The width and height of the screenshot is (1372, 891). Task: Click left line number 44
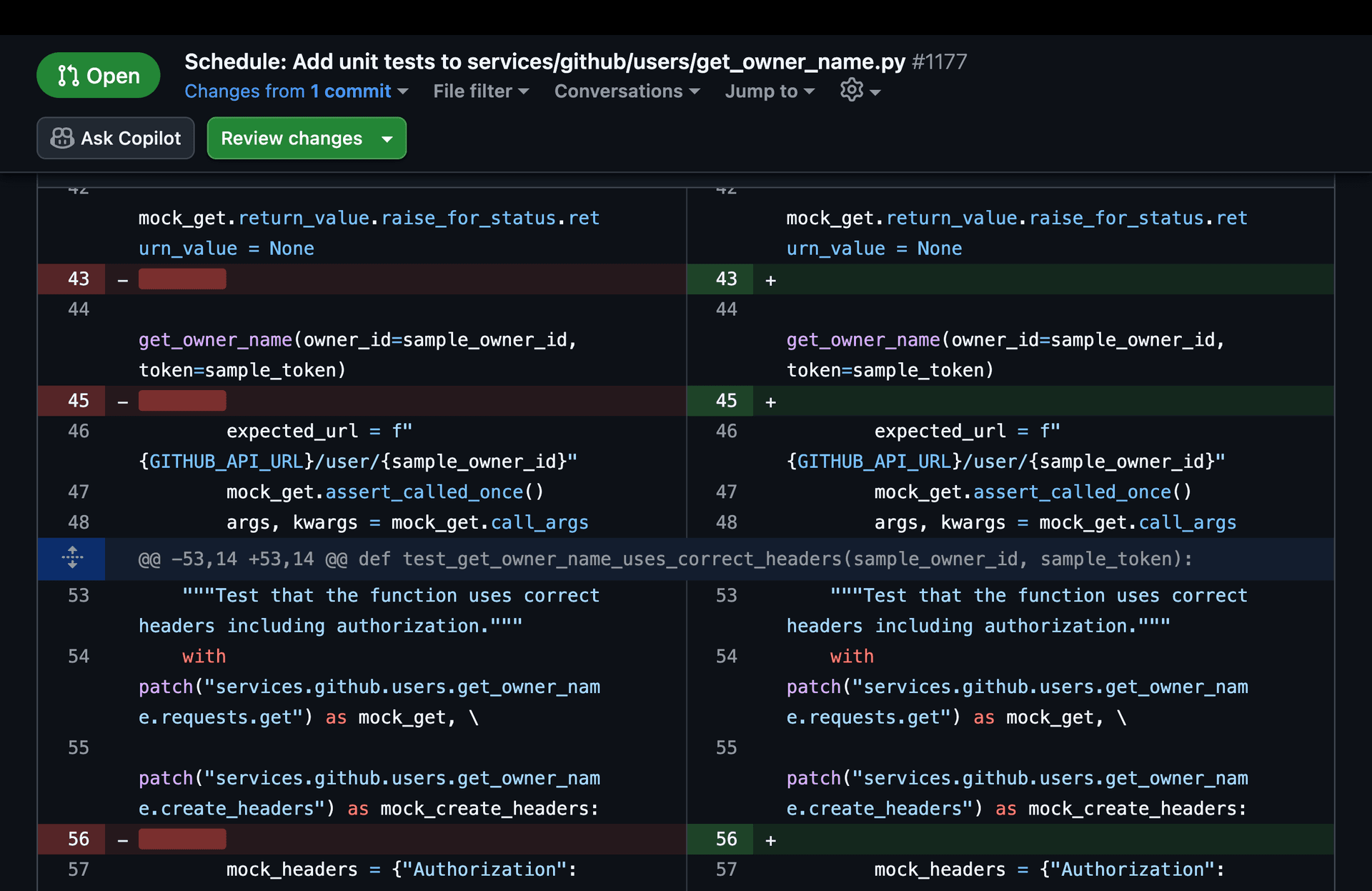(x=78, y=309)
